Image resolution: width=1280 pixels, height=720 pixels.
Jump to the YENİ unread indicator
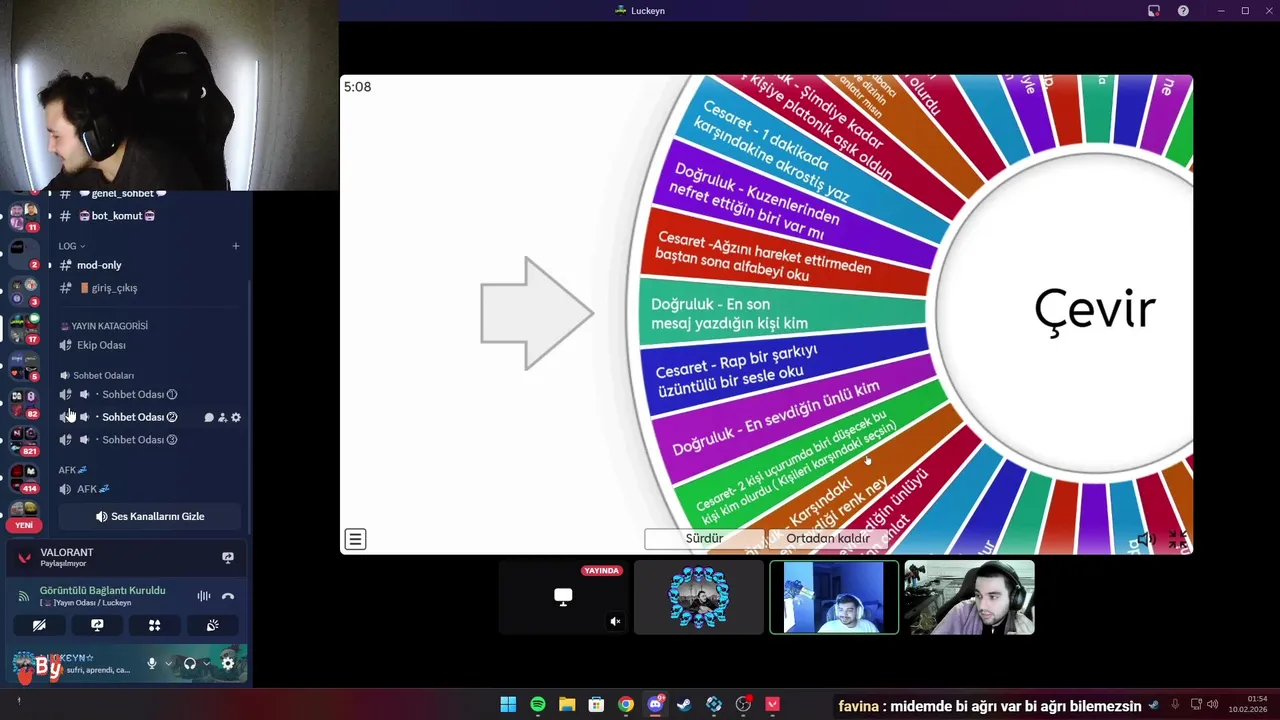[24, 525]
